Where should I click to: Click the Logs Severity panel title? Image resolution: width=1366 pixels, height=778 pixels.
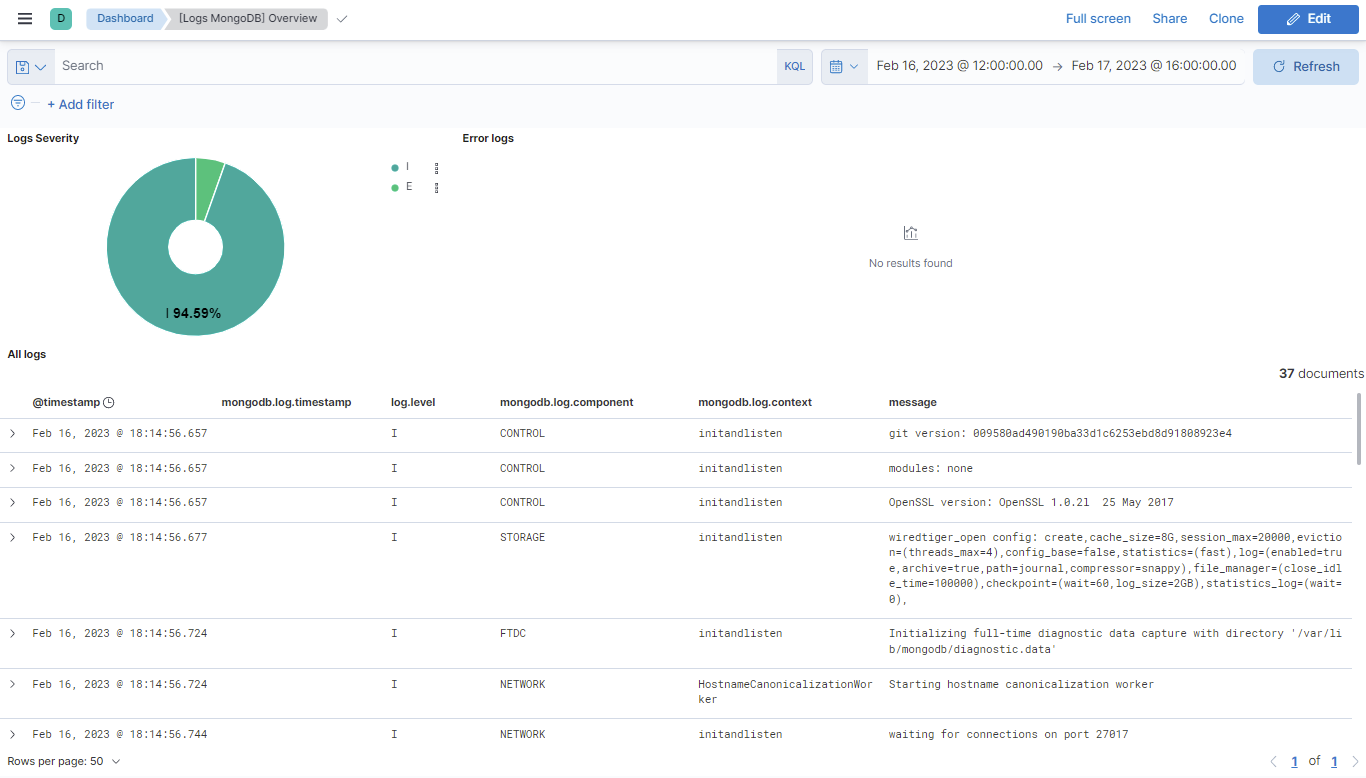coord(43,138)
